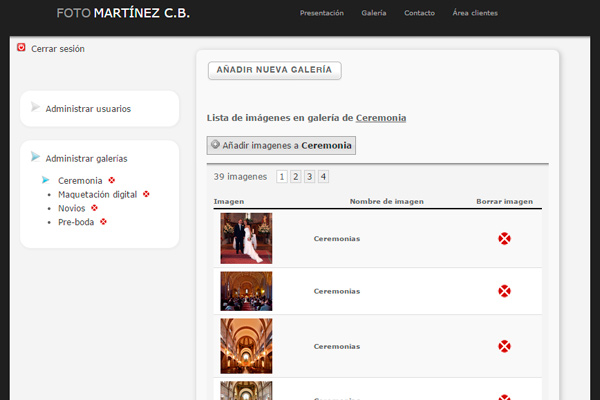The height and width of the screenshot is (400, 600).
Task: Click the Ceremonia link in the list heading
Action: point(381,118)
